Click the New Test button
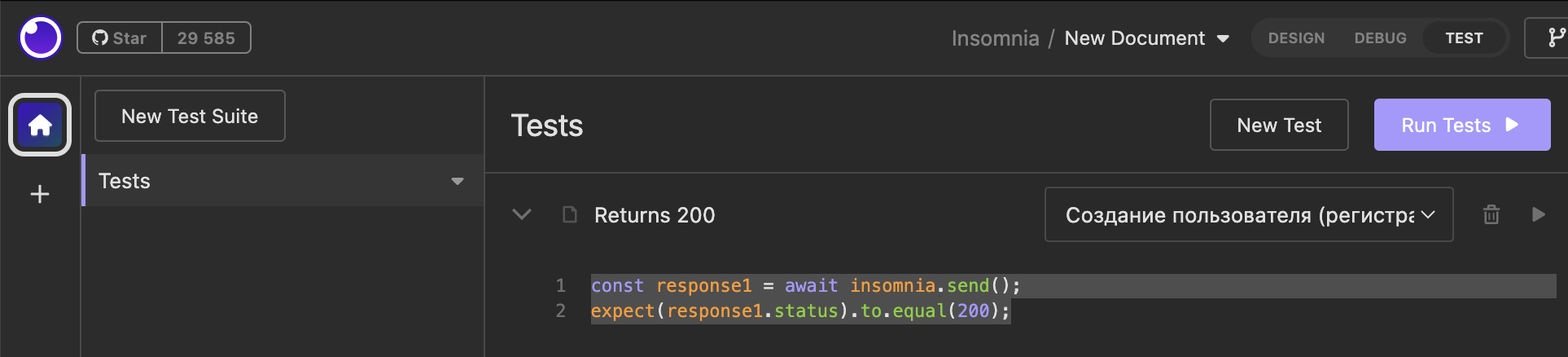The height and width of the screenshot is (357, 1568). tap(1278, 125)
